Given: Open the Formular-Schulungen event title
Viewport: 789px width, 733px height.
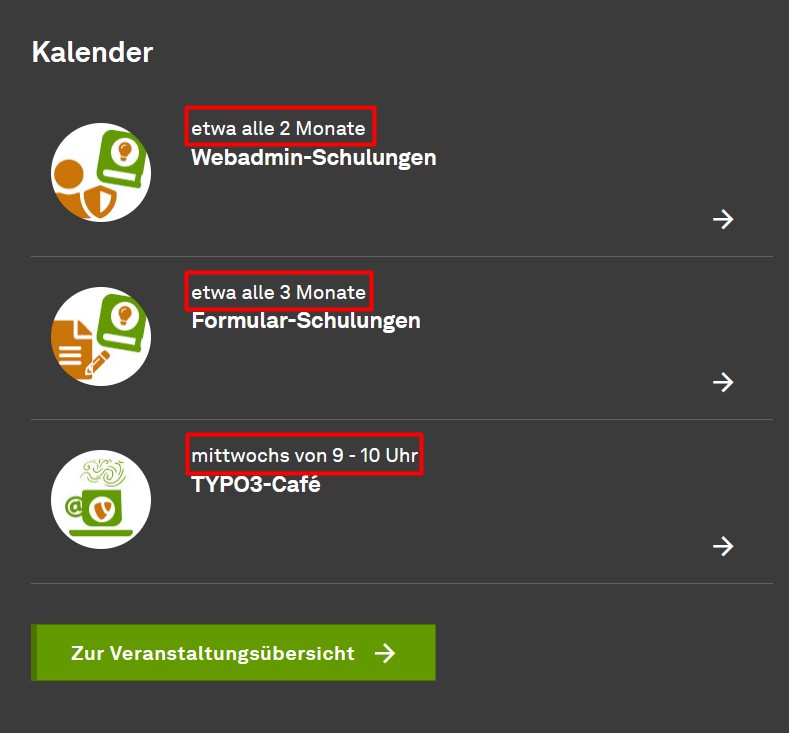Looking at the screenshot, I should pos(306,321).
